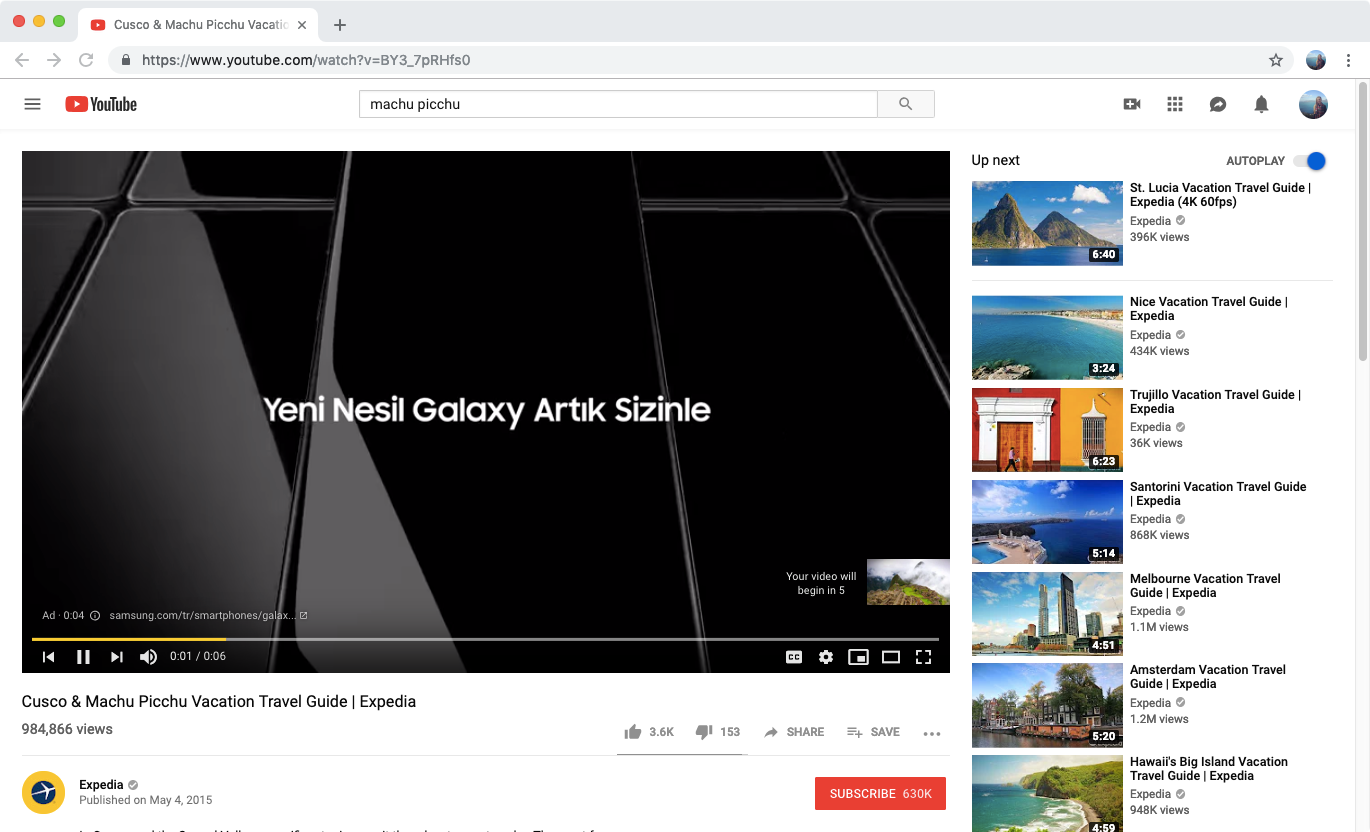Focus the machu picchu search field
The image size is (1370, 832).
click(618, 104)
